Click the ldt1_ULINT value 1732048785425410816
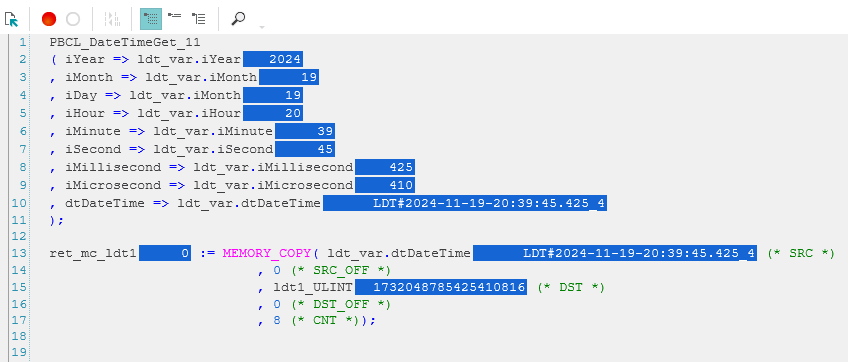The height and width of the screenshot is (362, 848). point(441,287)
